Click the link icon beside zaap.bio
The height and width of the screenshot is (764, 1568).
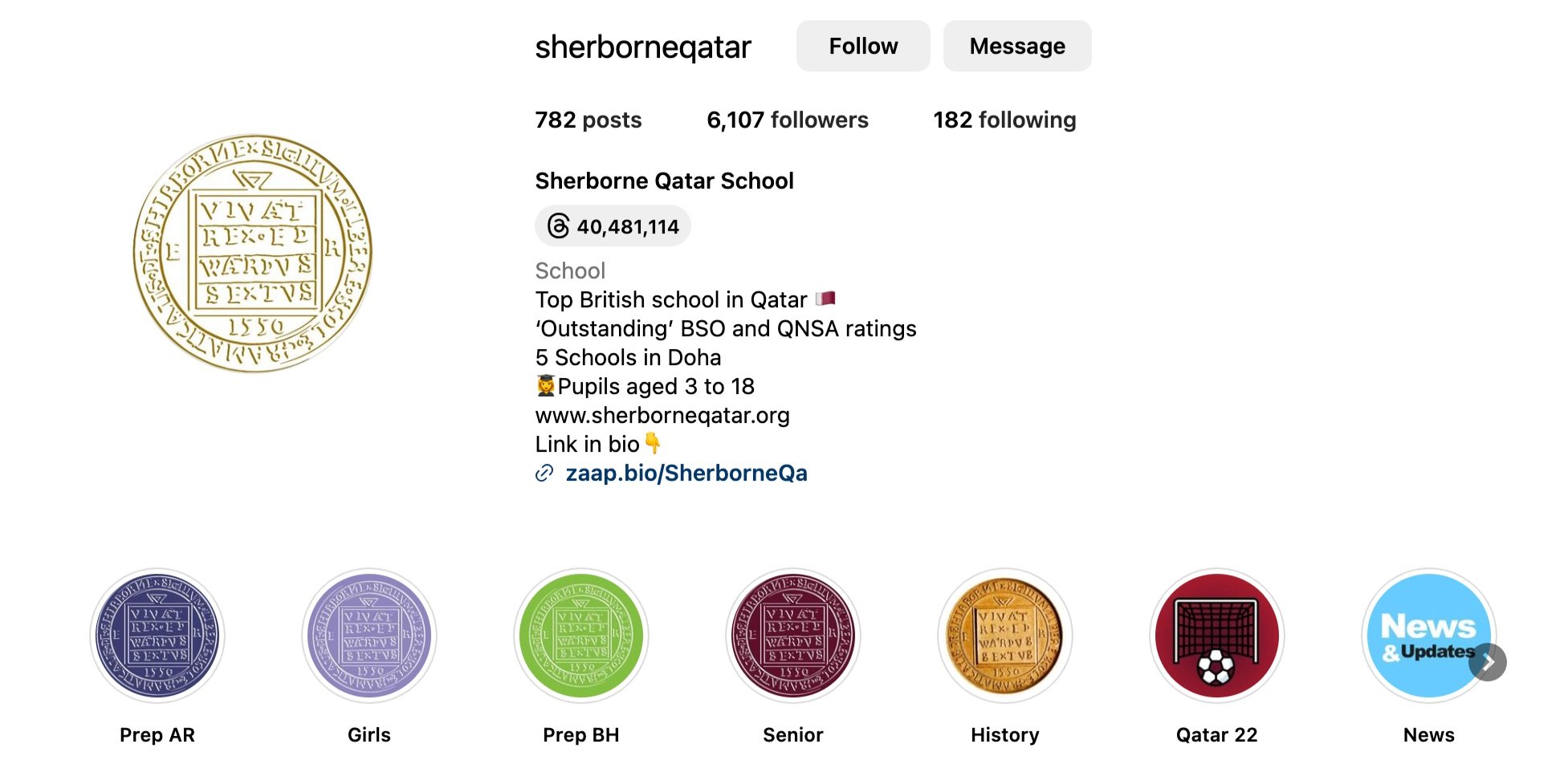(x=544, y=473)
